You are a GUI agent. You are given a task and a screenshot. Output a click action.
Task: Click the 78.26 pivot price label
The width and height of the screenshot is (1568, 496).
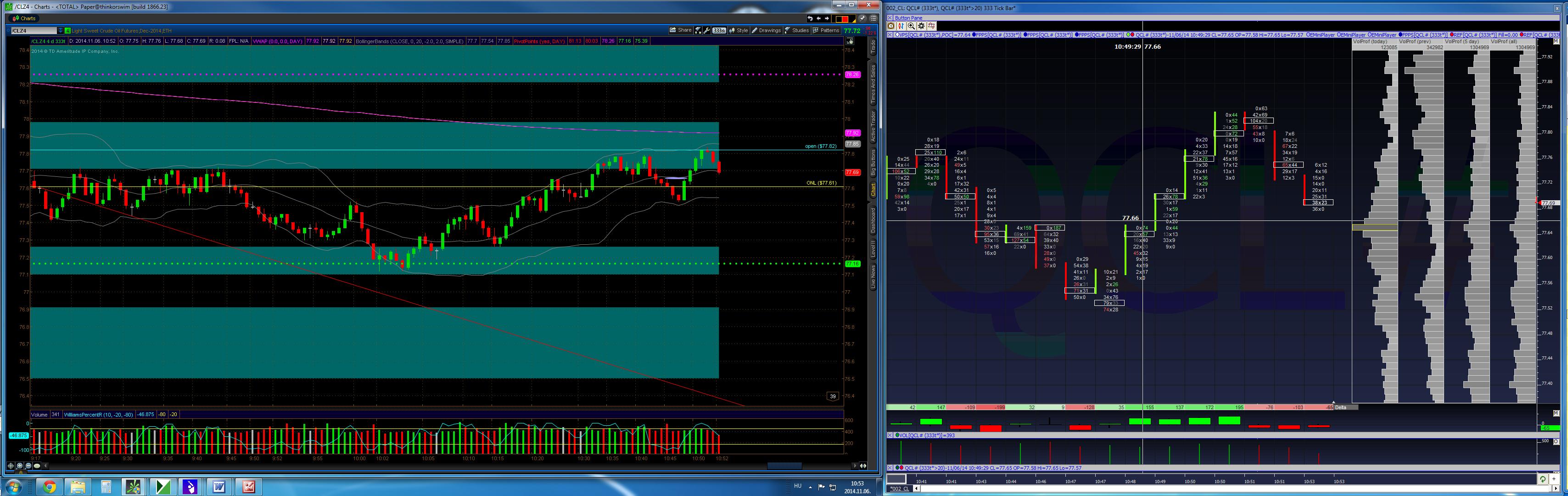852,74
